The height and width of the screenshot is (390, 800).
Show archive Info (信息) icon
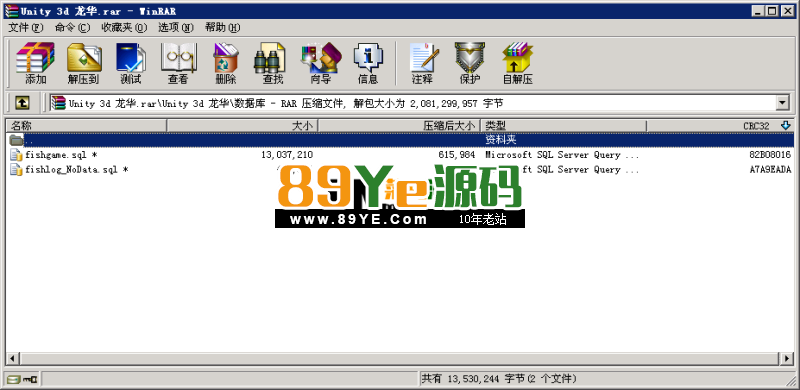[368, 63]
